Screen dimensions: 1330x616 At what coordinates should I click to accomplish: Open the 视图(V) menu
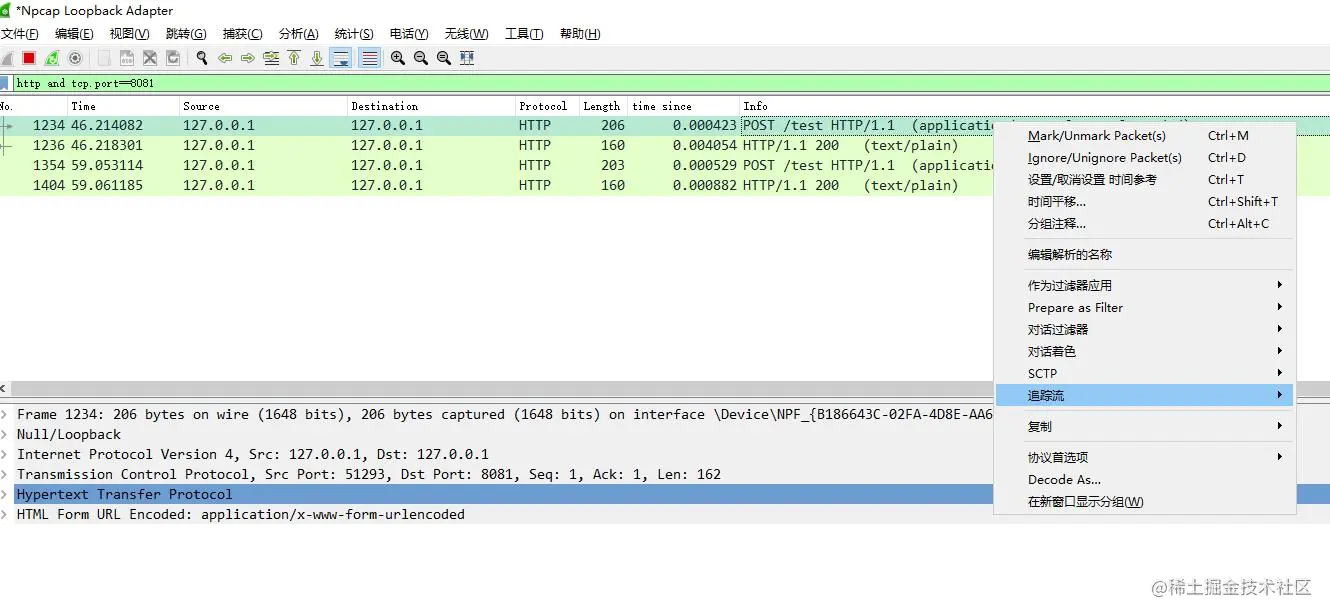click(130, 34)
